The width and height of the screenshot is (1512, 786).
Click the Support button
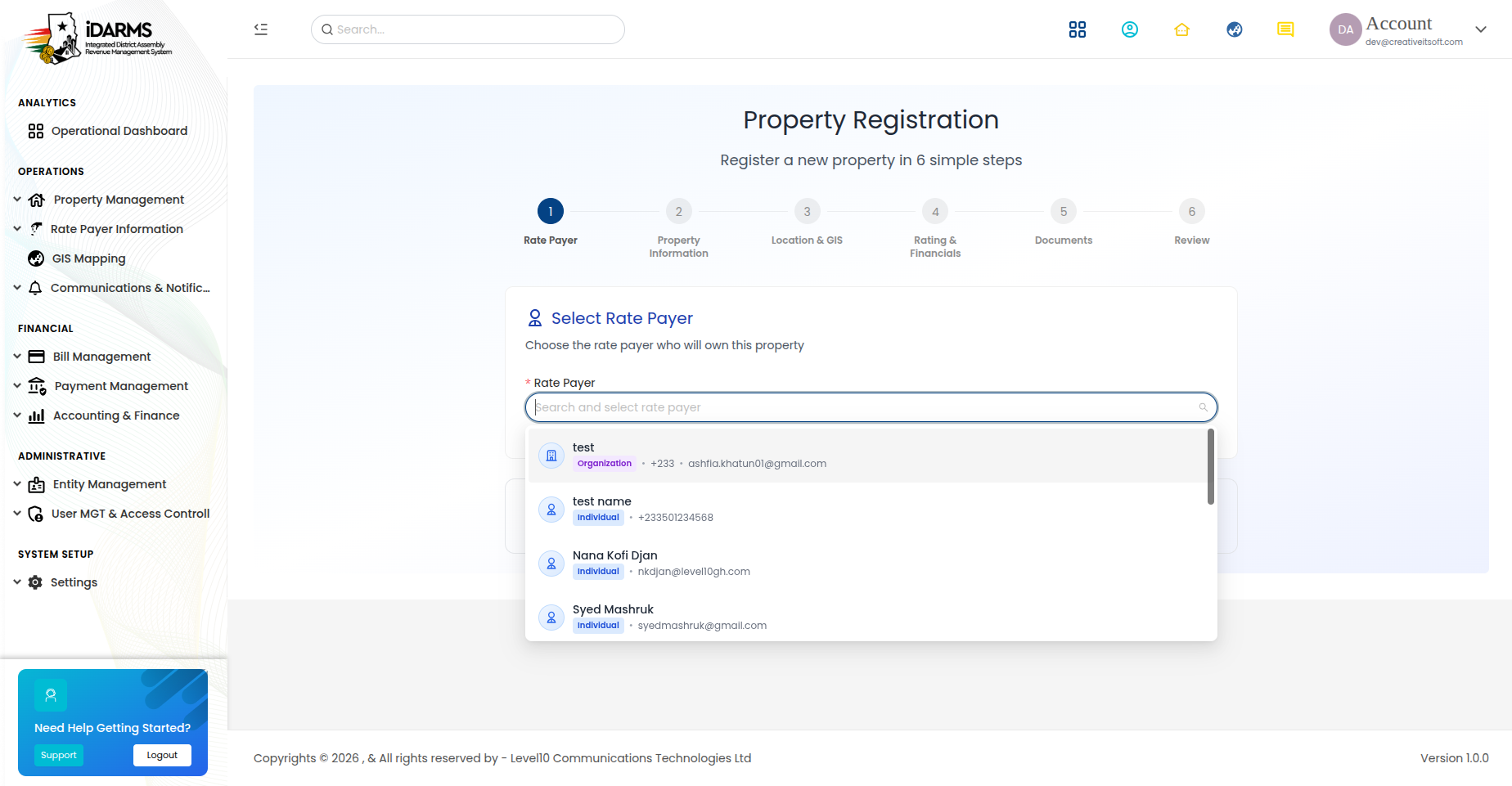[x=59, y=755]
